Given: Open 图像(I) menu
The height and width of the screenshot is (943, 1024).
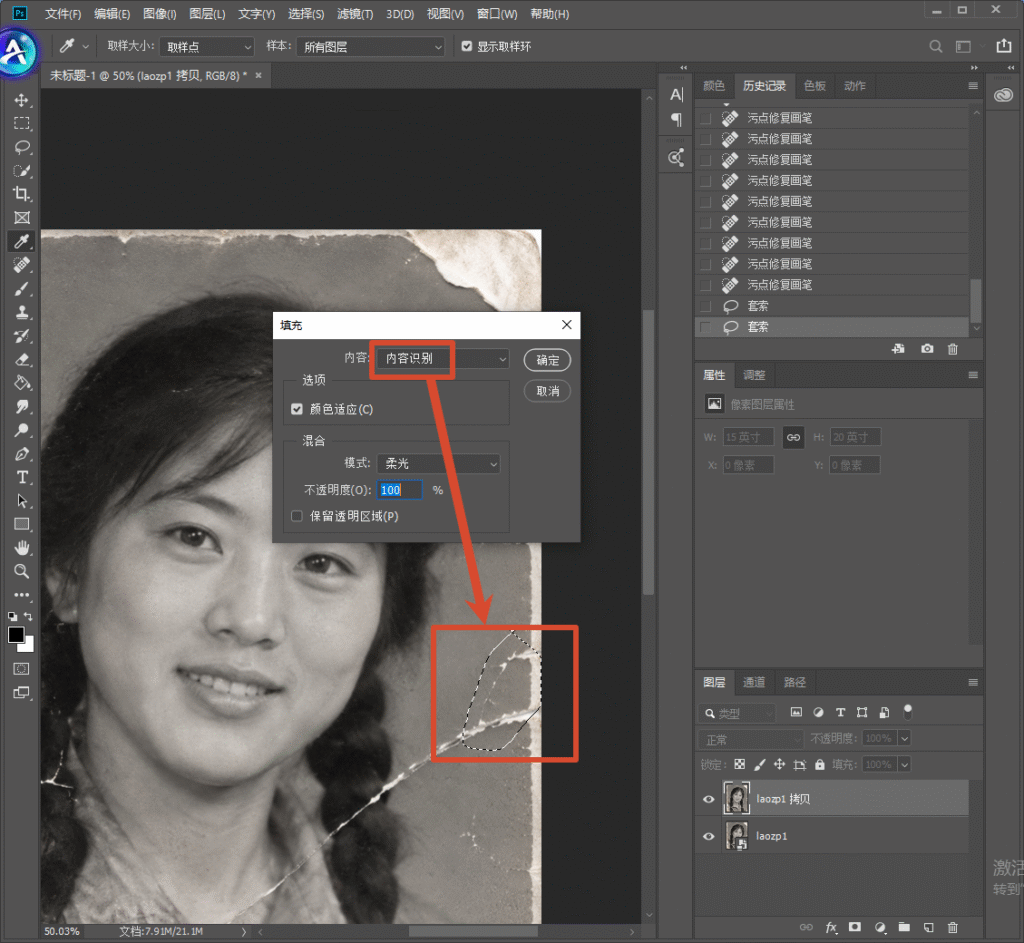Looking at the screenshot, I should pos(159,14).
